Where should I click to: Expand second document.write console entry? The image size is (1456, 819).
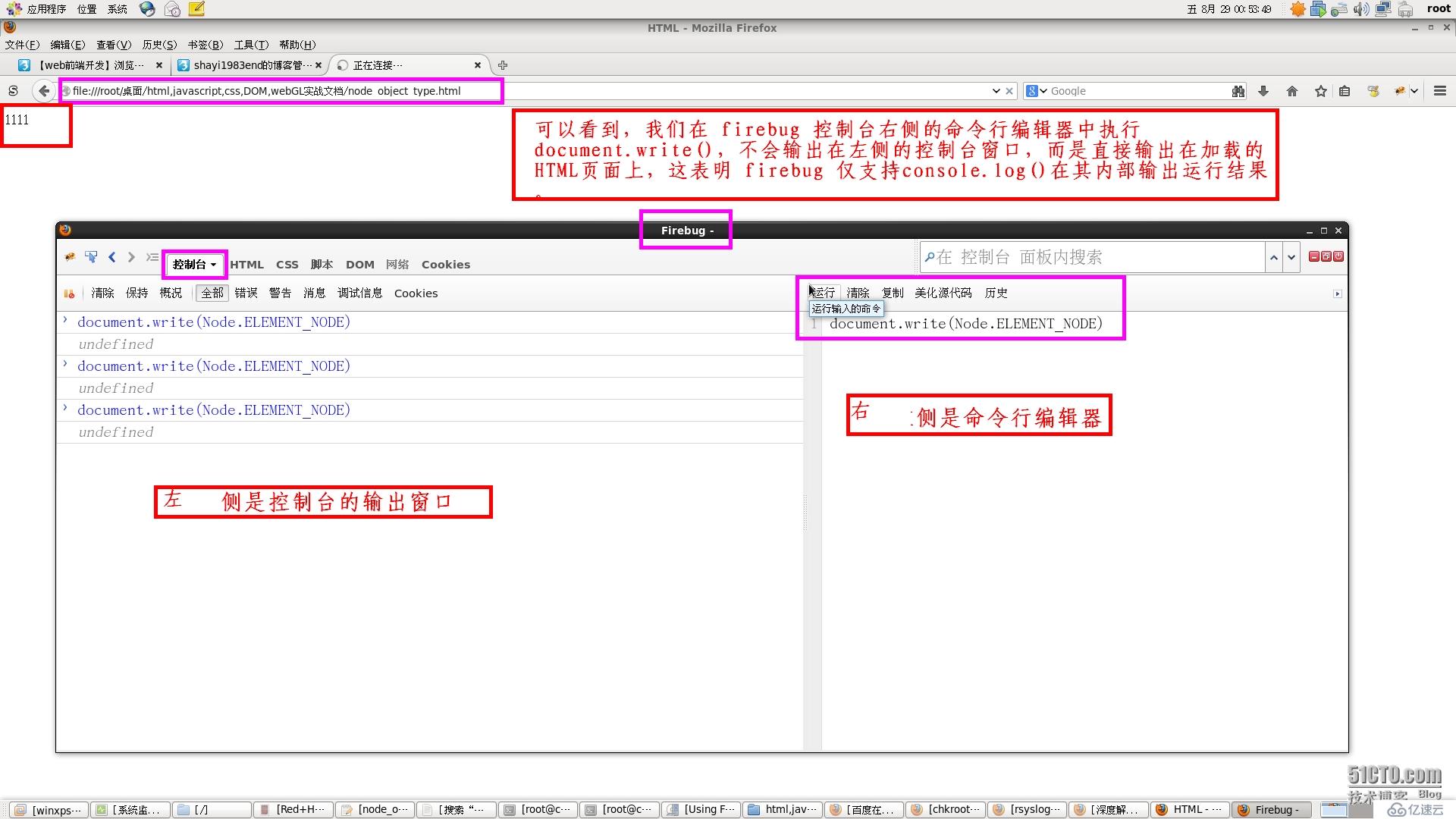(x=66, y=365)
